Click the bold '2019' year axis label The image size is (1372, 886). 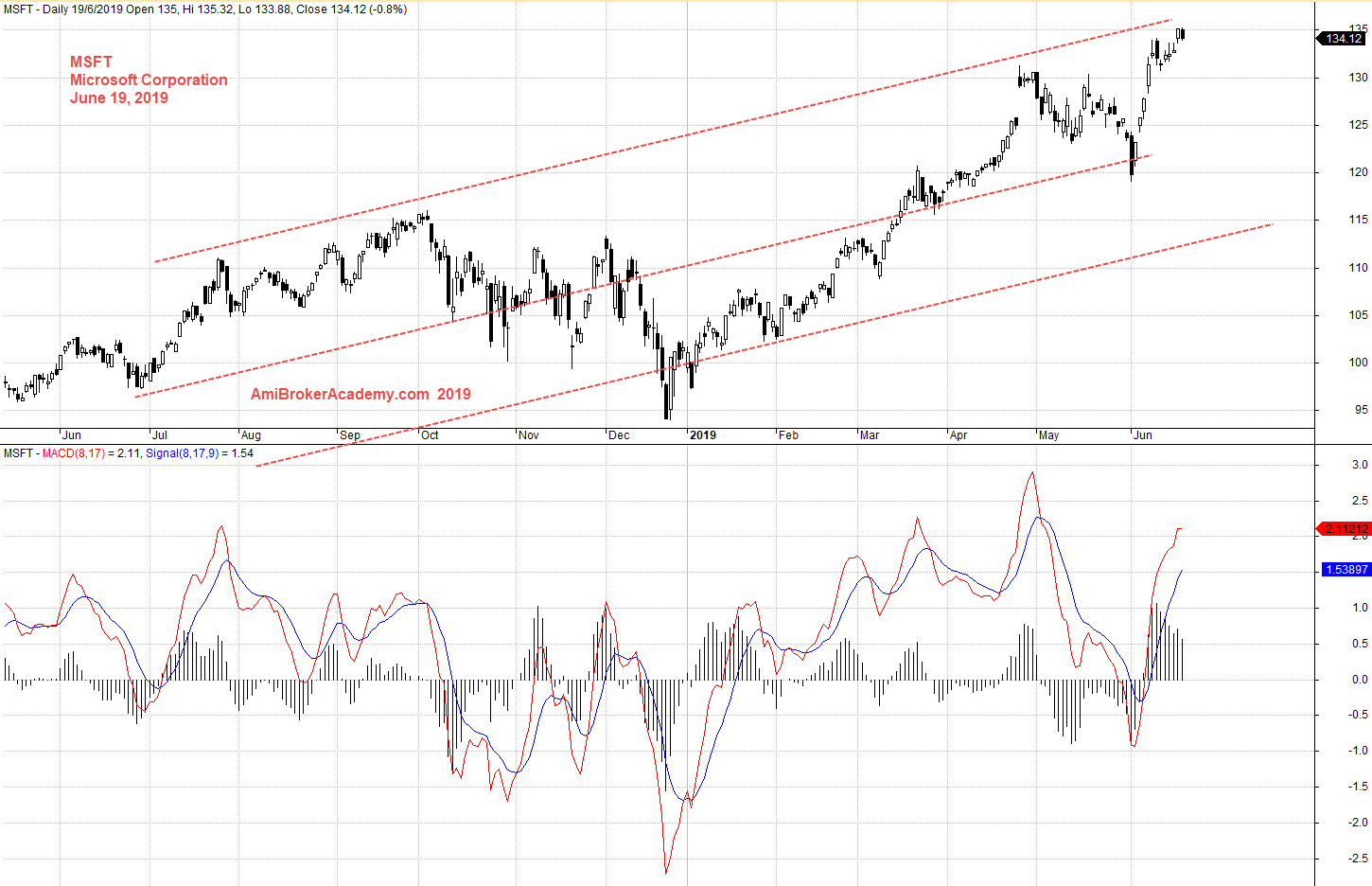703,435
